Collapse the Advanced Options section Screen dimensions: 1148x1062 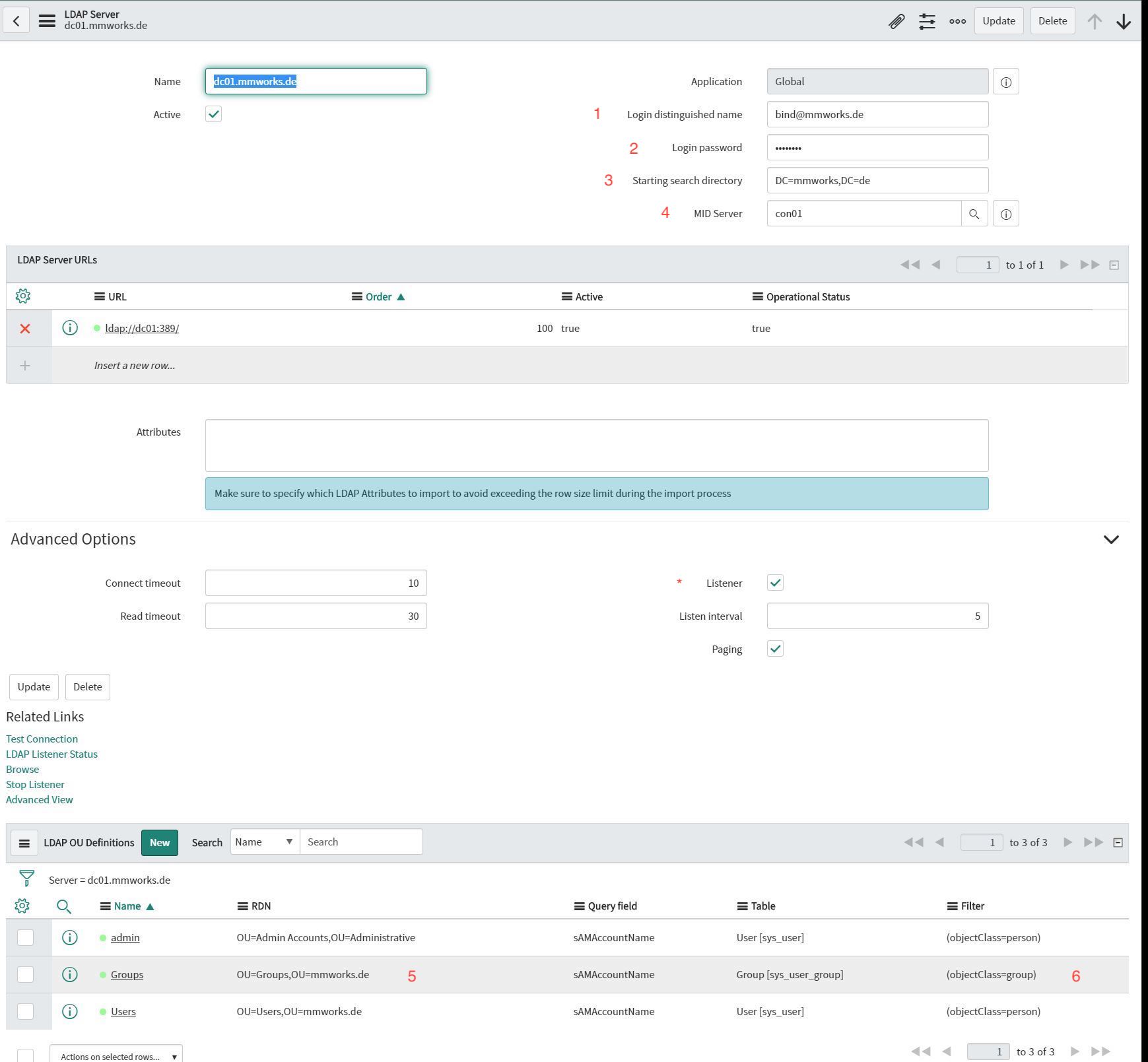tap(1111, 539)
